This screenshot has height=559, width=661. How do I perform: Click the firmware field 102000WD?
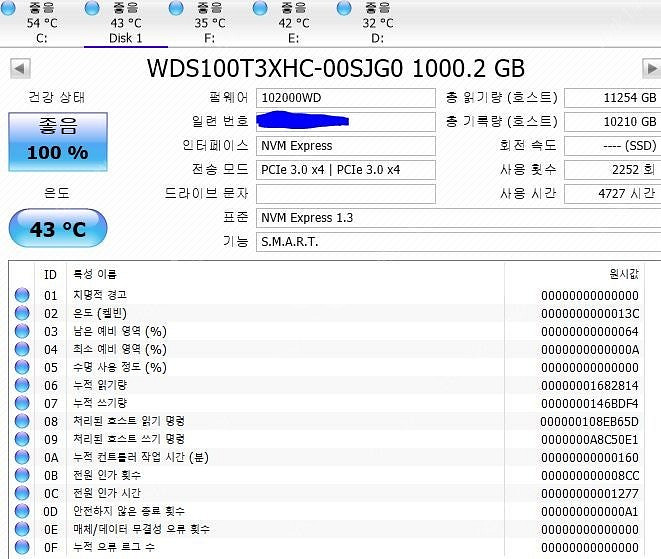346,98
